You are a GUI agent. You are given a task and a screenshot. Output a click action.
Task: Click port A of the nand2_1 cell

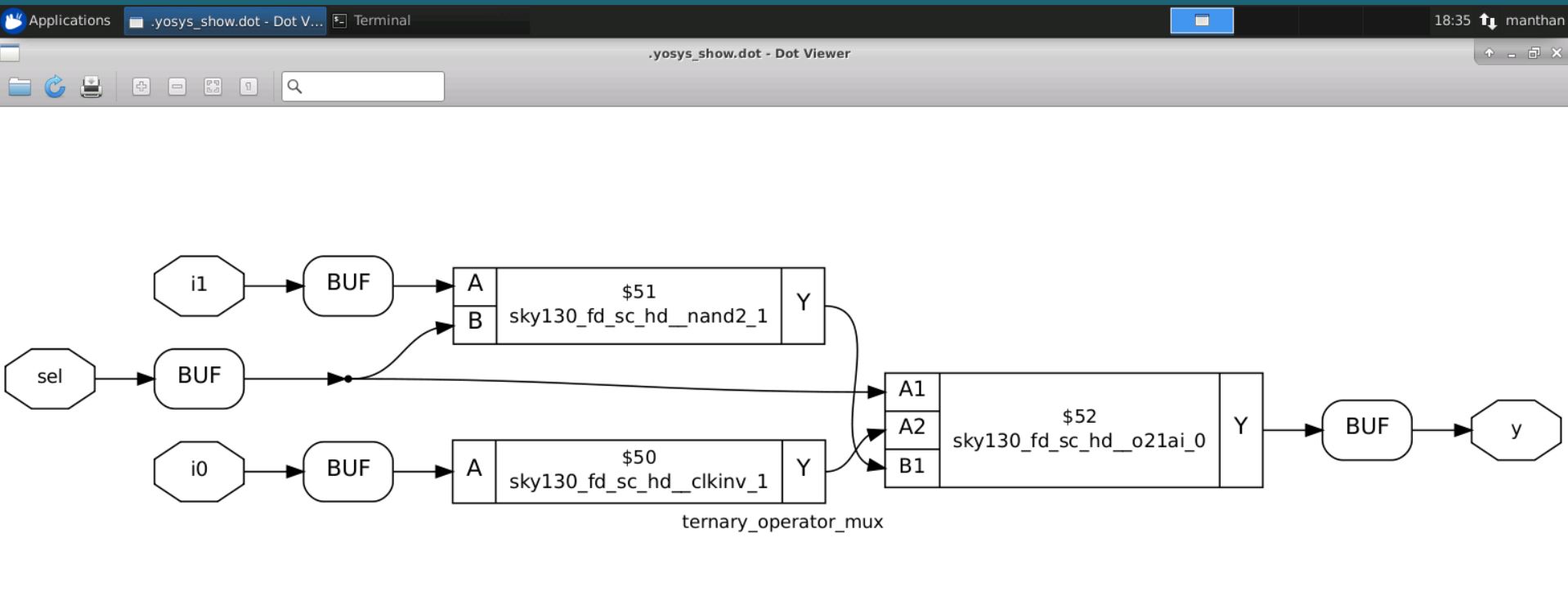(x=475, y=286)
